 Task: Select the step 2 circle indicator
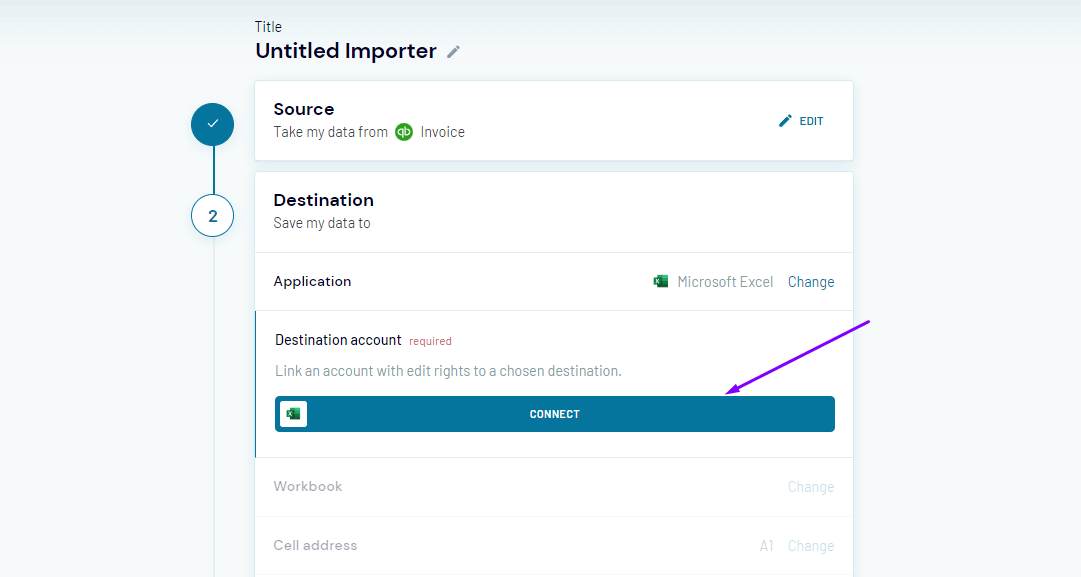(x=212, y=216)
